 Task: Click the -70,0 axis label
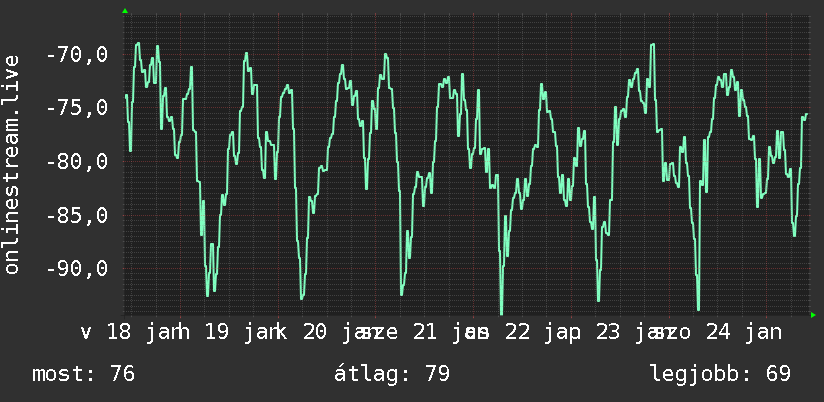pos(77,54)
